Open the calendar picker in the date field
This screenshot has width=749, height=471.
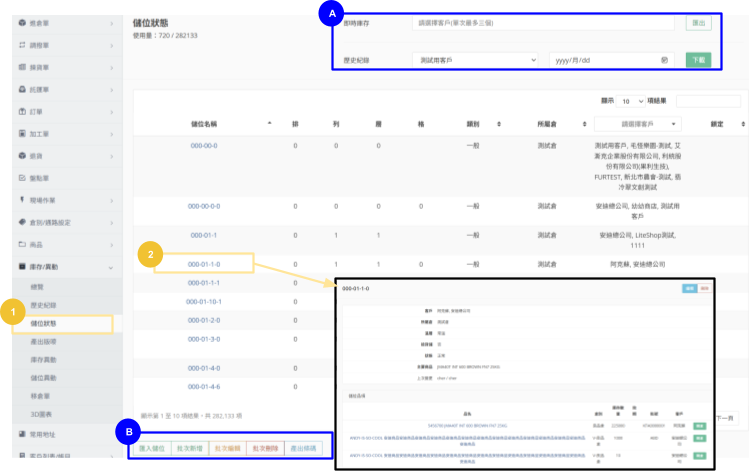coord(664,60)
